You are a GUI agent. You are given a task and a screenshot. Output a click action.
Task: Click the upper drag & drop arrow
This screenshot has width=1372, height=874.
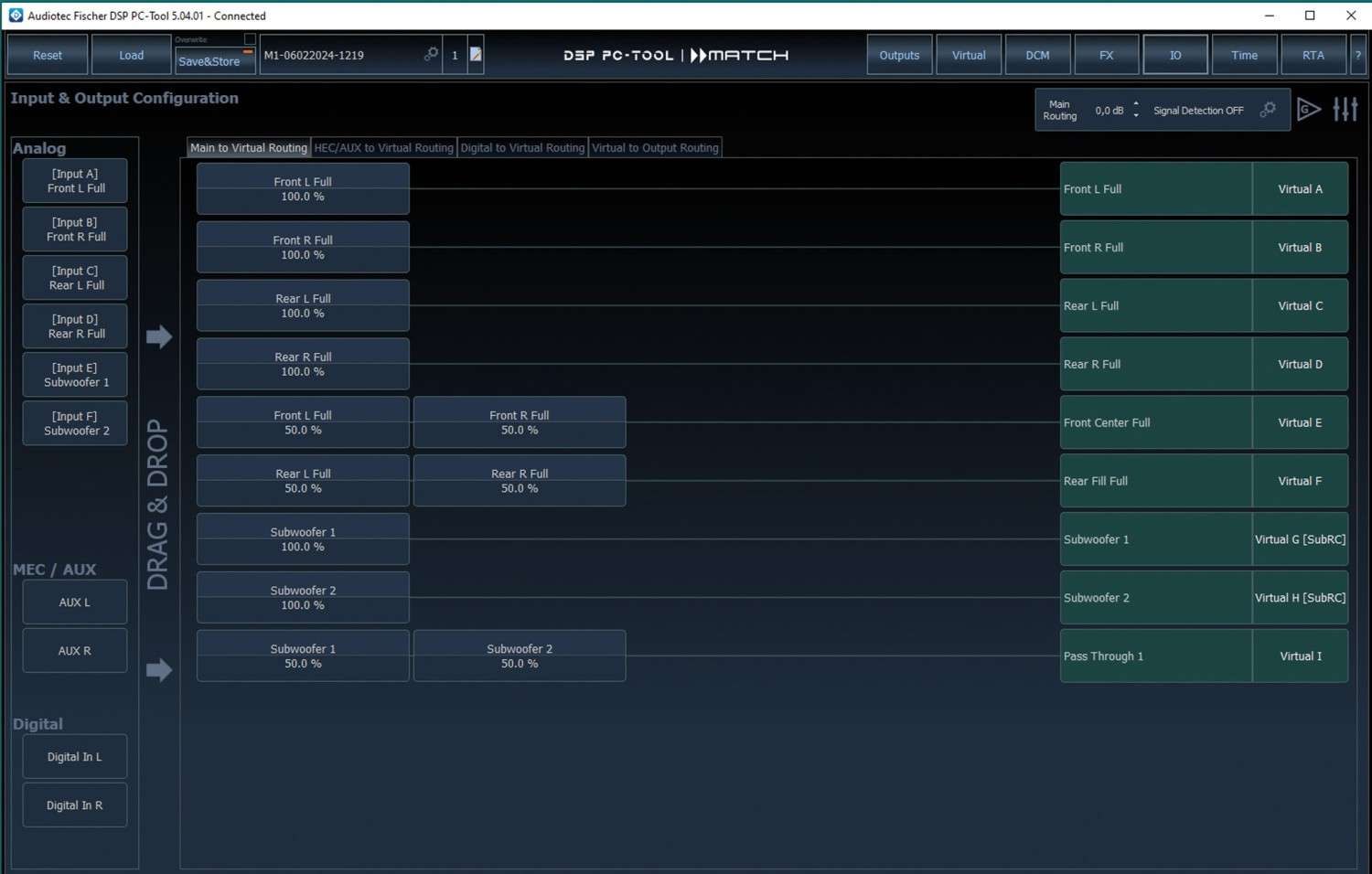click(159, 336)
